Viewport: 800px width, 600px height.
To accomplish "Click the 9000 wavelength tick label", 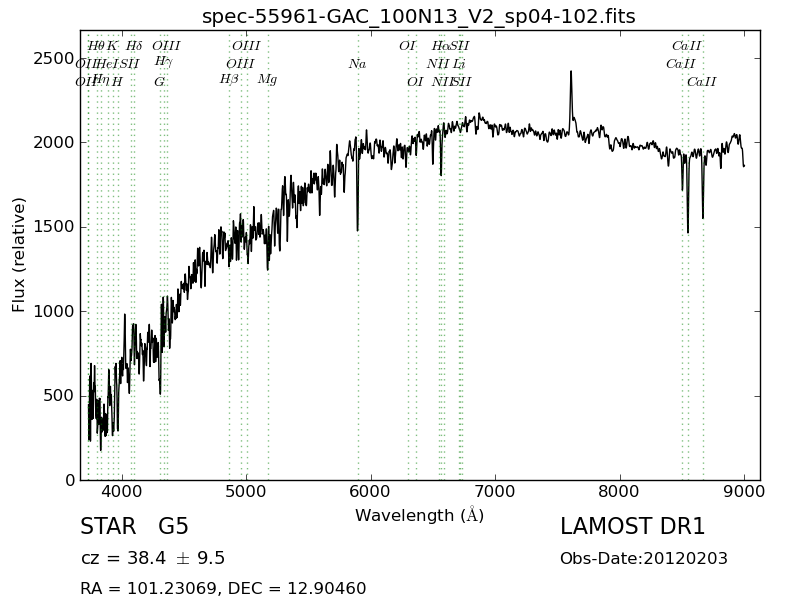I will (744, 491).
